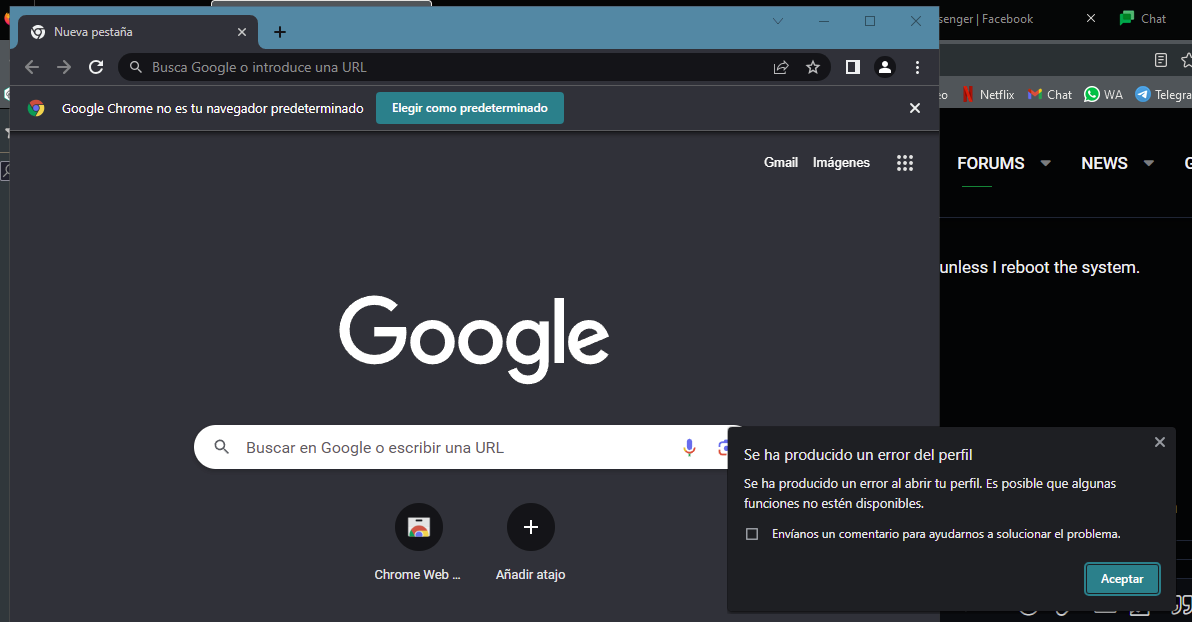1192x622 pixels.
Task: Expand the FORUMS dropdown arrow in background window
Action: (x=1045, y=163)
